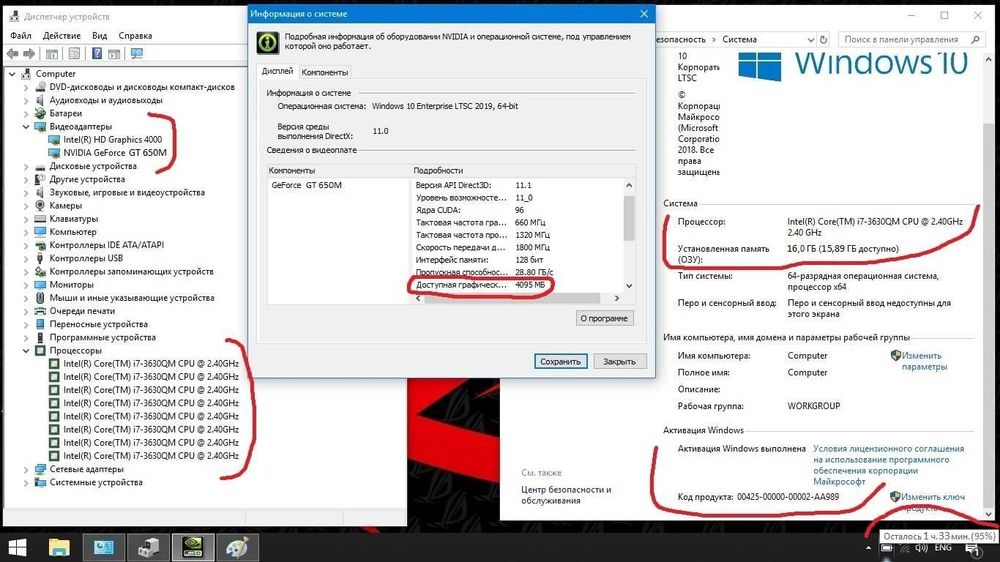Click the Back arrow in Device Manager toolbar
The width and height of the screenshot is (1000, 562).
click(12, 54)
